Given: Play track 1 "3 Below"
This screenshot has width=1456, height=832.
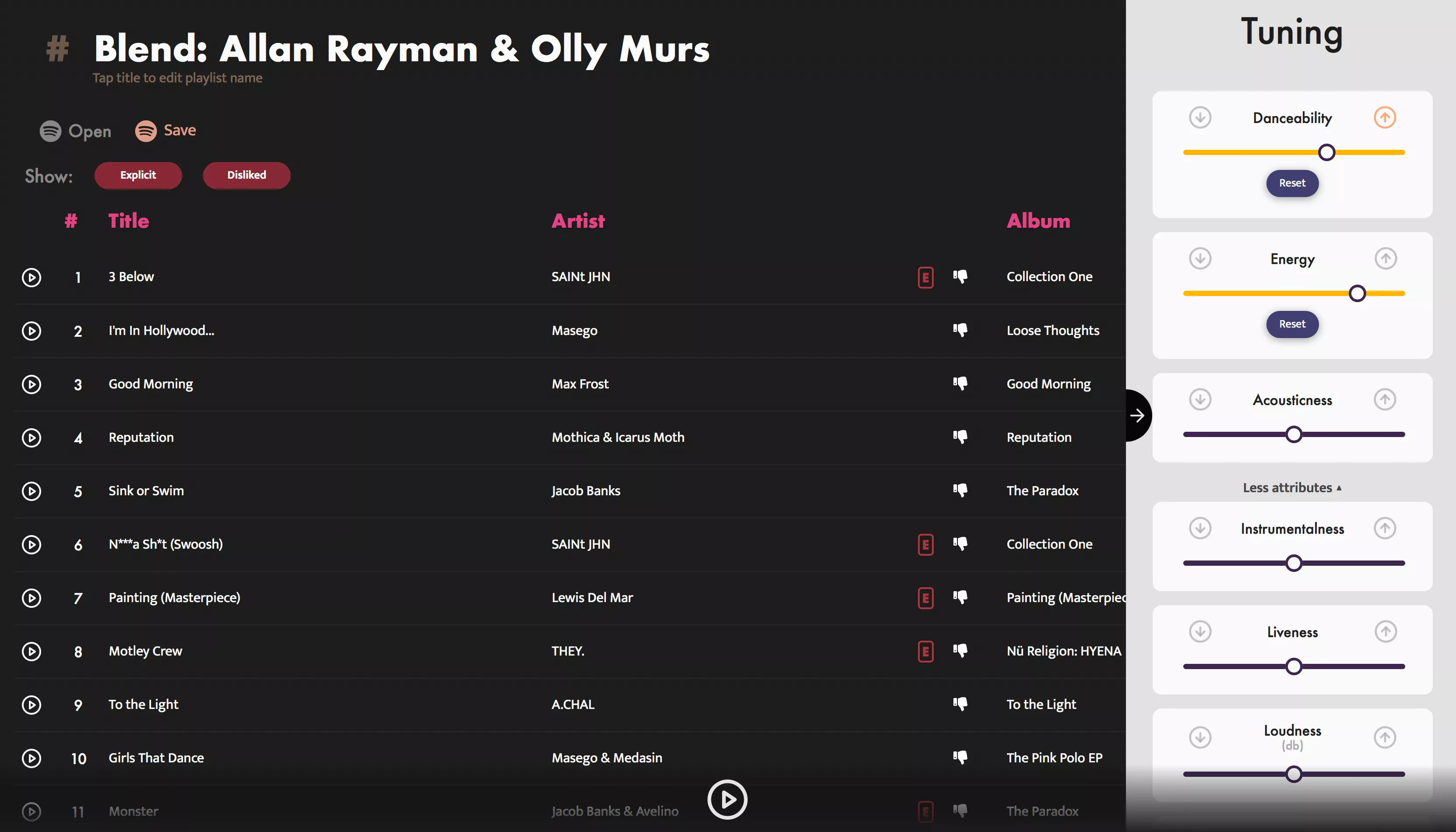Looking at the screenshot, I should [32, 277].
